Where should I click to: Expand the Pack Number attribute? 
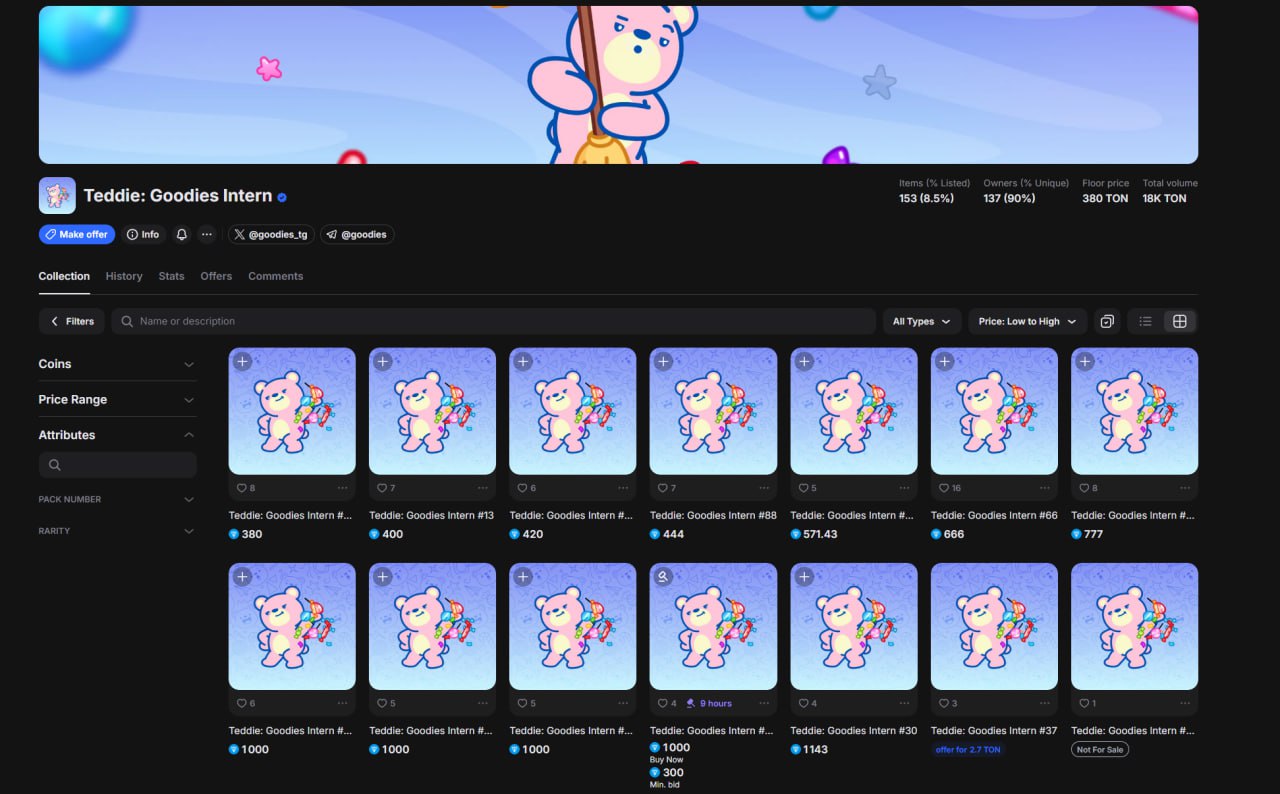[117, 499]
